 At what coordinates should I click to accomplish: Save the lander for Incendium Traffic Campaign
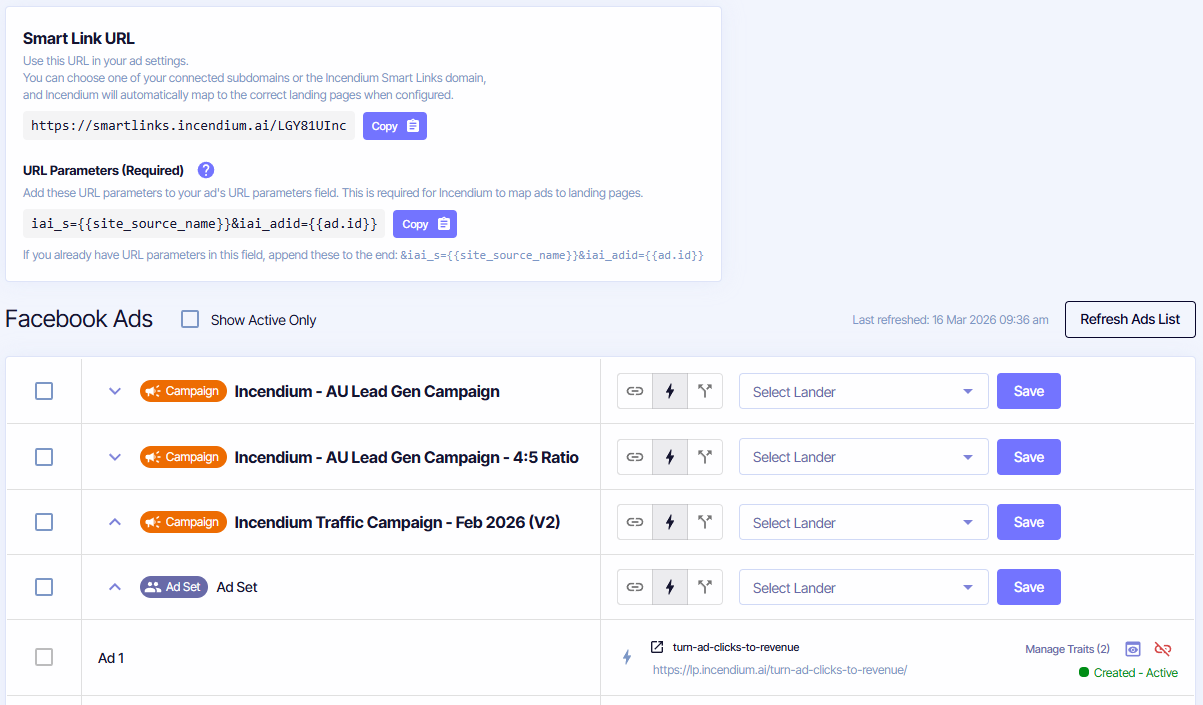tap(1029, 522)
